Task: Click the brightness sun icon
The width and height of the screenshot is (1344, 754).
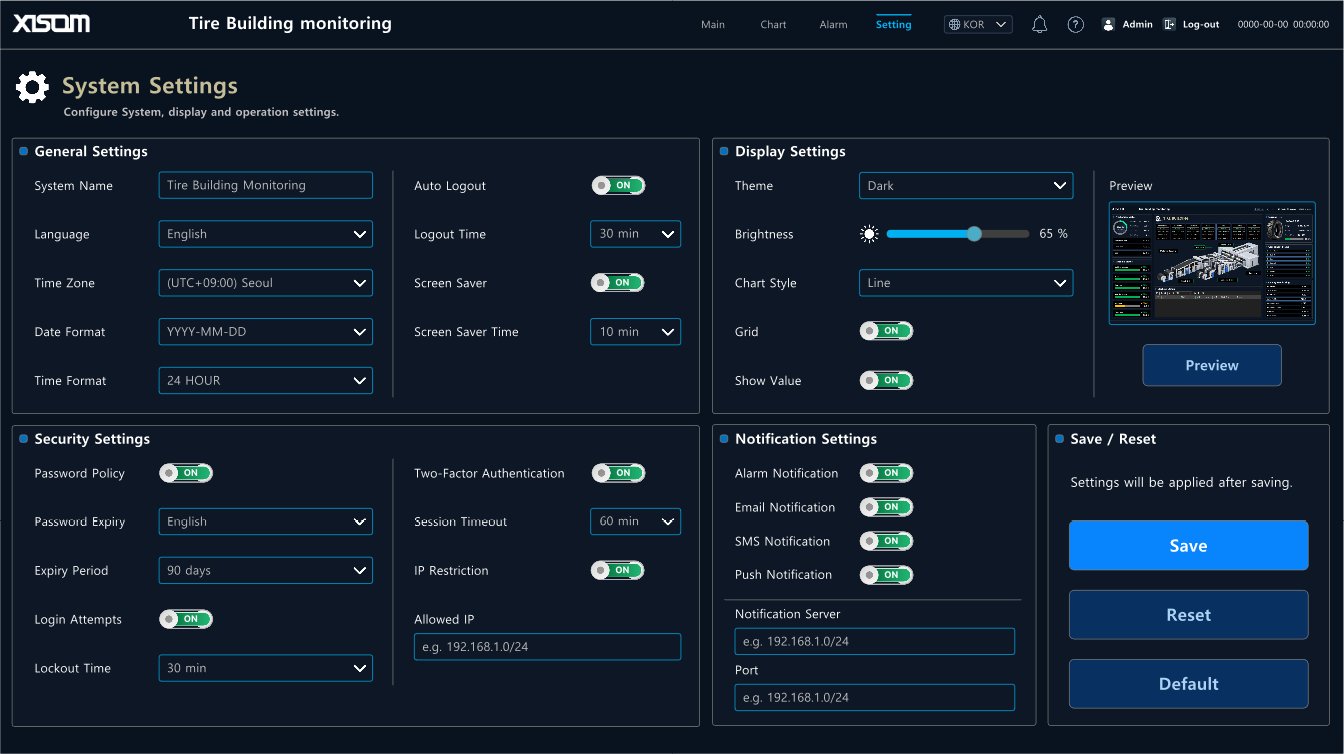Action: point(869,234)
